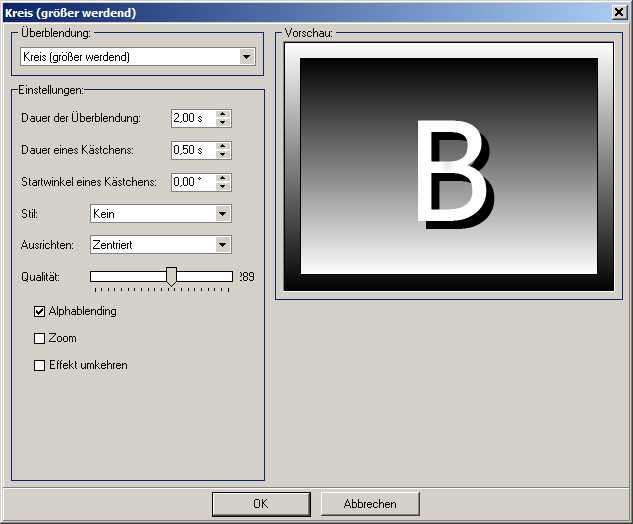633x524 pixels.
Task: Click the Vorschau preview image
Action: coord(449,166)
